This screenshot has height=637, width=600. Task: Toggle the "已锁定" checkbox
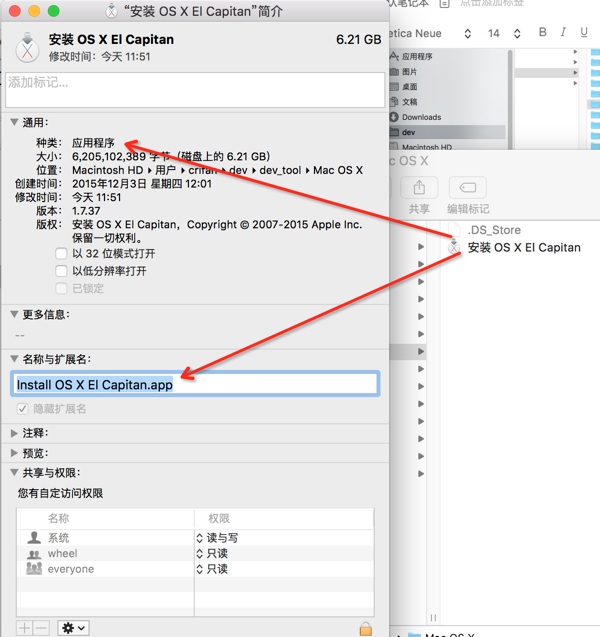coord(61,288)
